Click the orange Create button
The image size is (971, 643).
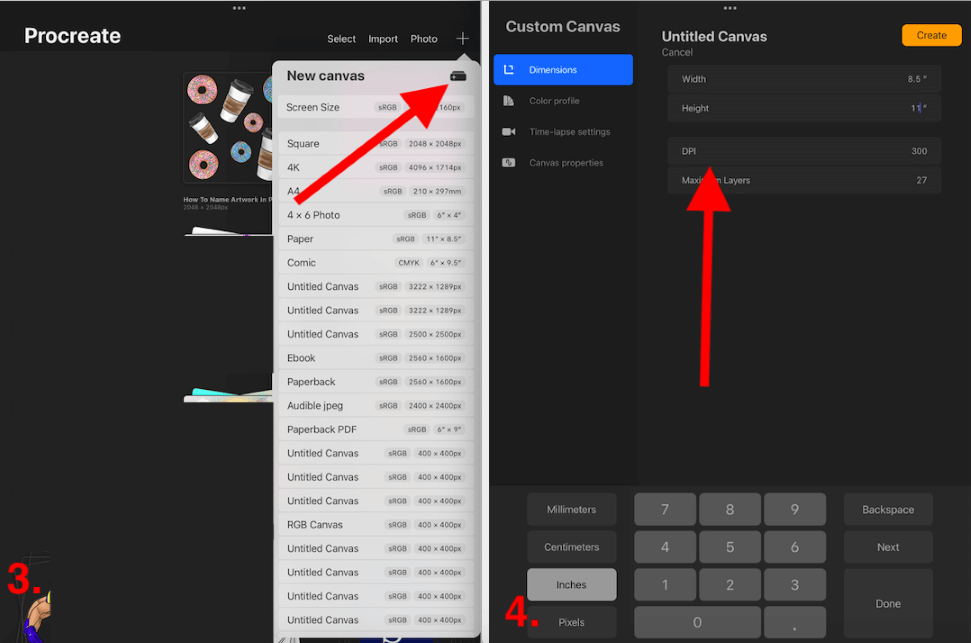click(931, 35)
